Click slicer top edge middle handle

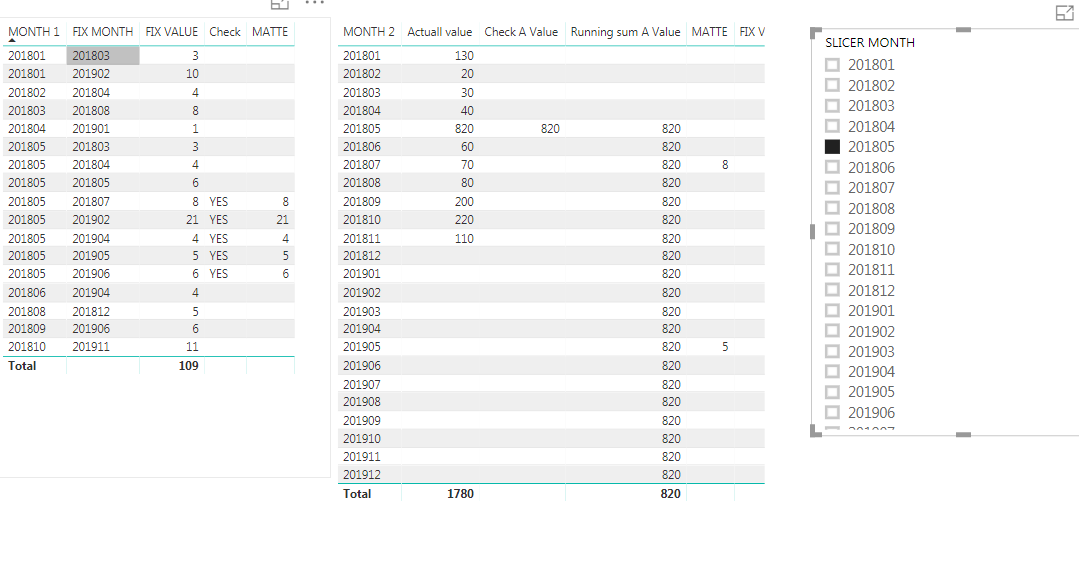(963, 30)
